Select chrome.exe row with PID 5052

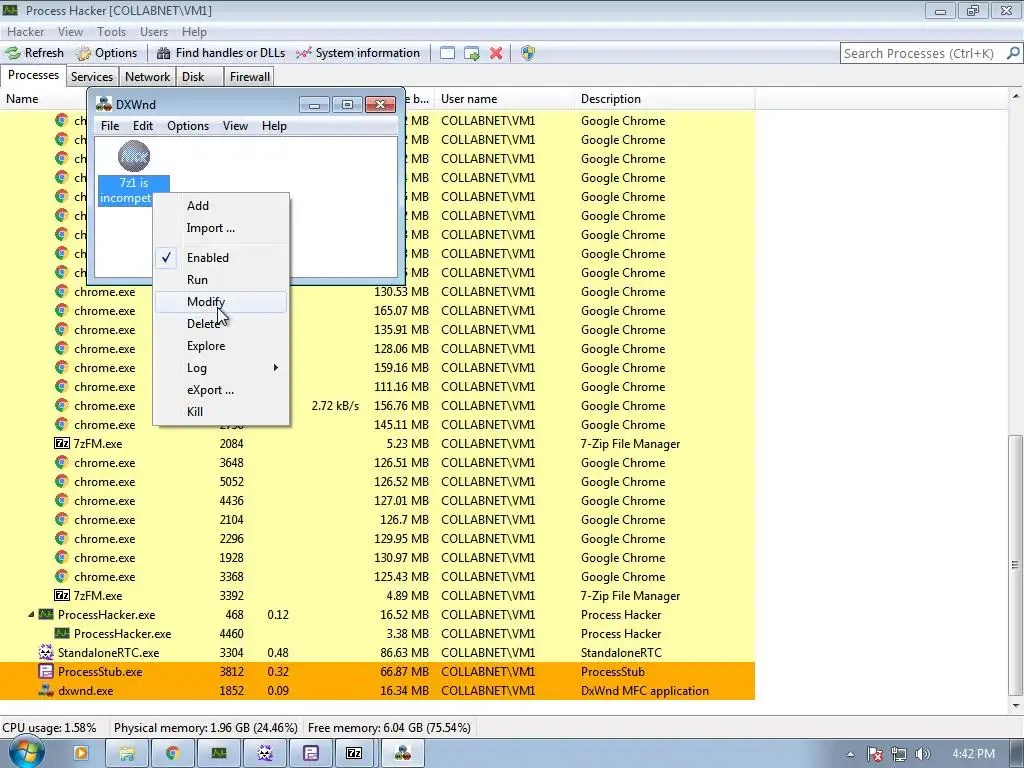coord(377,481)
